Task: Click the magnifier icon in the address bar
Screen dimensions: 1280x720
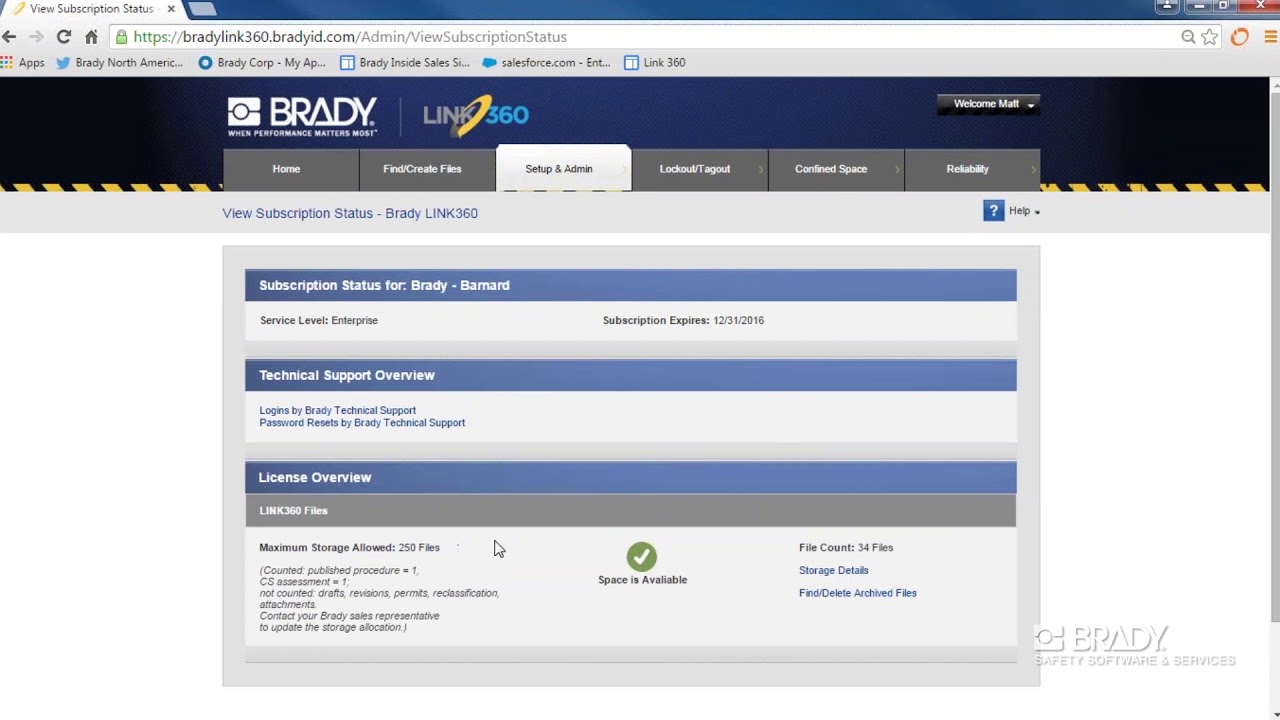Action: pyautogui.click(x=1188, y=37)
